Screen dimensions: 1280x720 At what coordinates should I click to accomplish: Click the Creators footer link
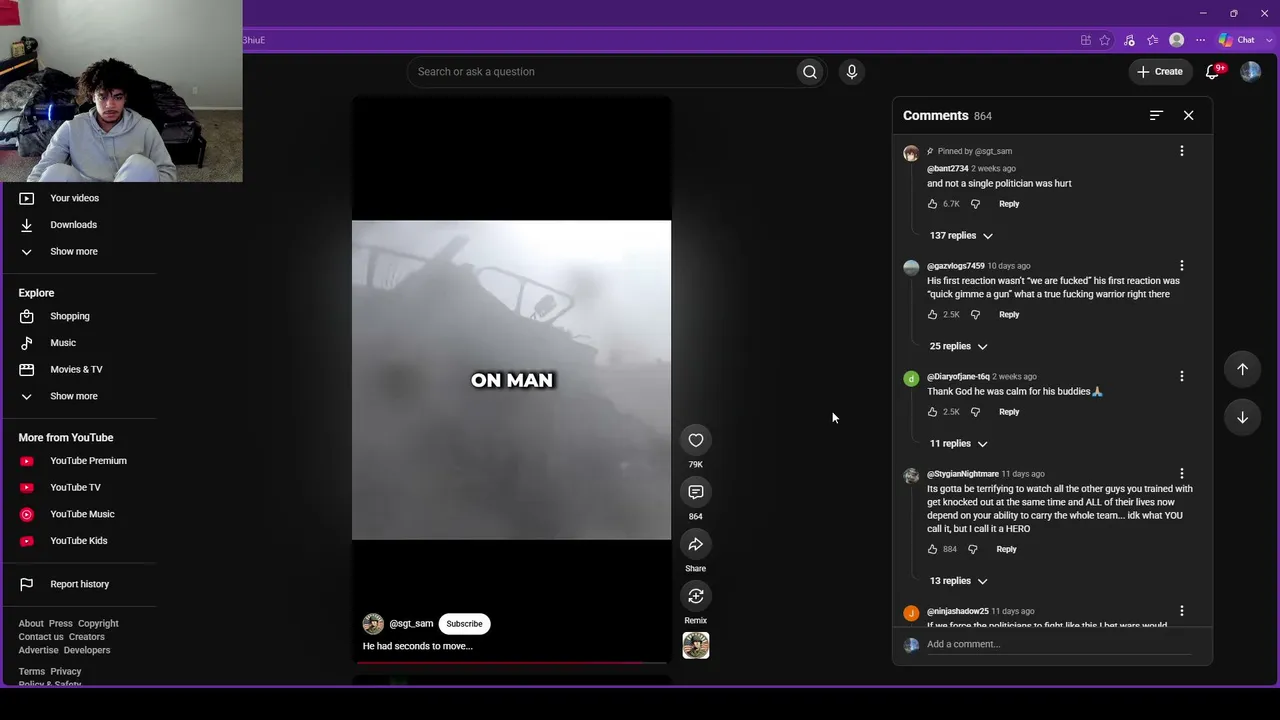87,637
